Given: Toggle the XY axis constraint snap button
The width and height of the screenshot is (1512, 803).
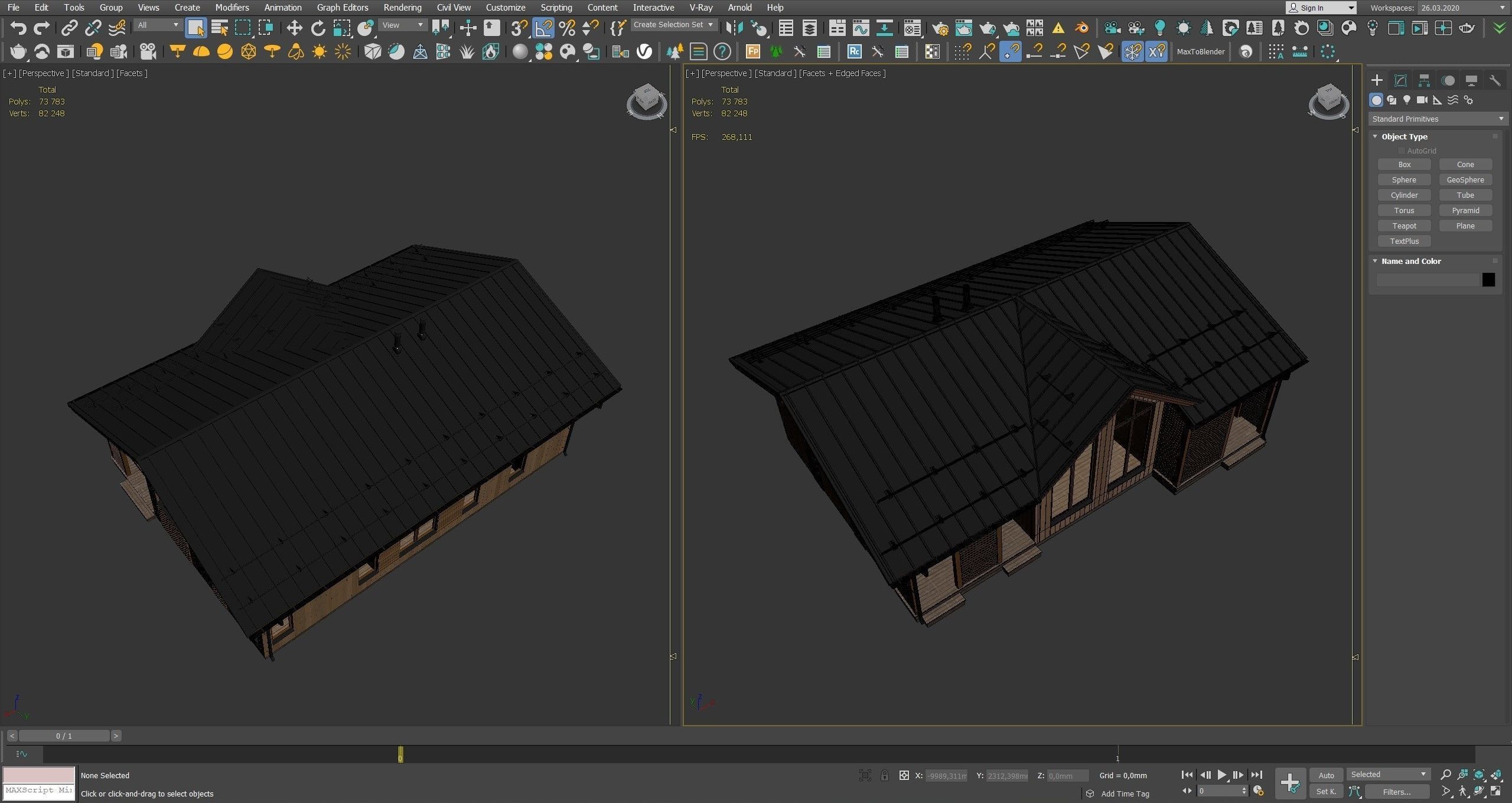Looking at the screenshot, I should pyautogui.click(x=1156, y=52).
